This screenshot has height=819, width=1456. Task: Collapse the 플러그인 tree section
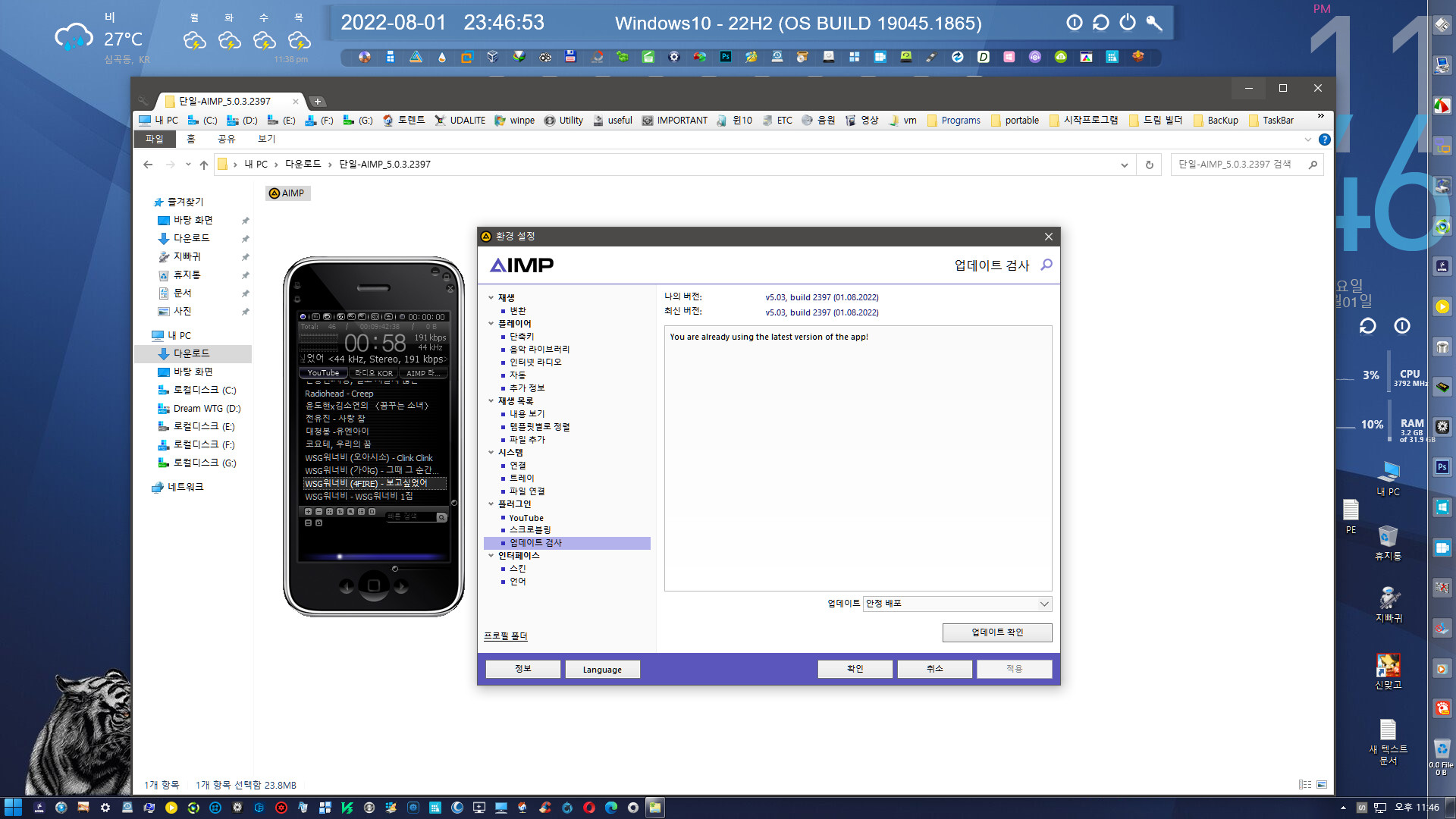[491, 504]
